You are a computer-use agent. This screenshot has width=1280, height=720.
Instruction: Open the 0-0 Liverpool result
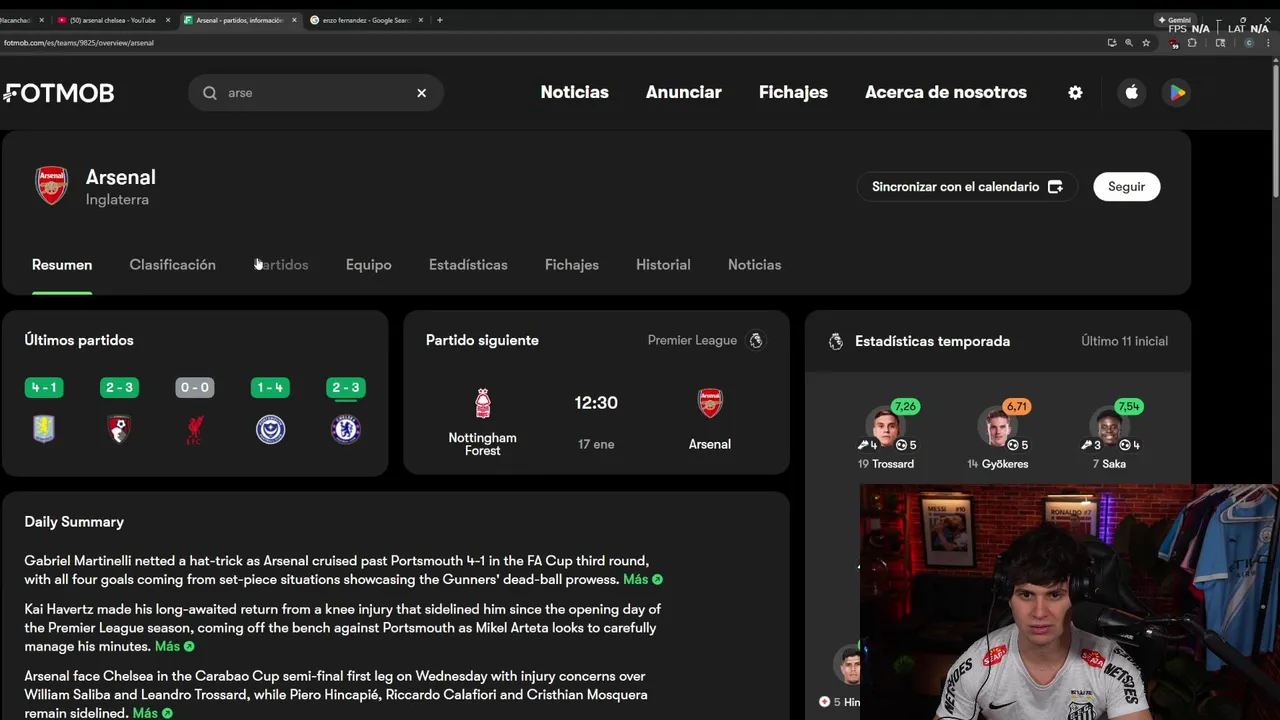point(195,388)
